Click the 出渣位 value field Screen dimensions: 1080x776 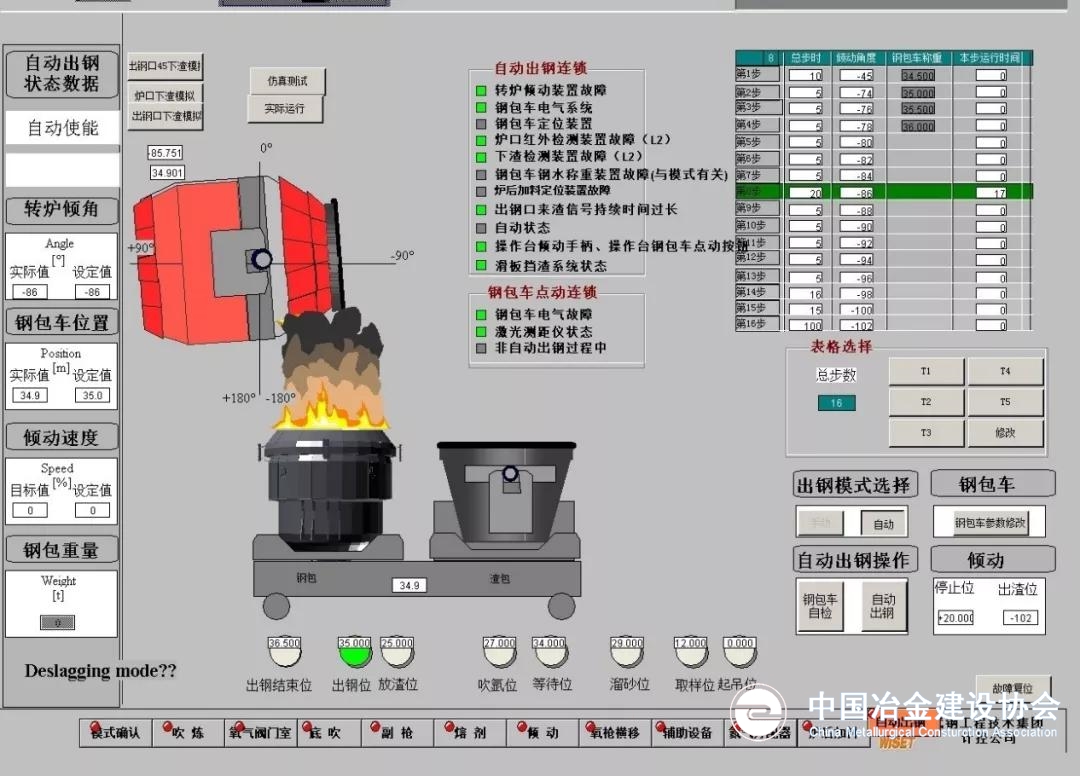coord(1021,618)
